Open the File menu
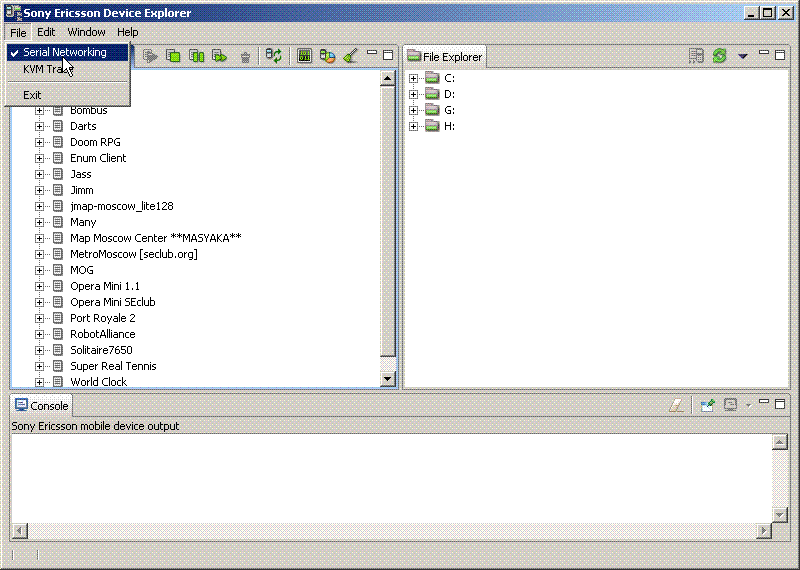This screenshot has height=570, width=800. coord(18,32)
